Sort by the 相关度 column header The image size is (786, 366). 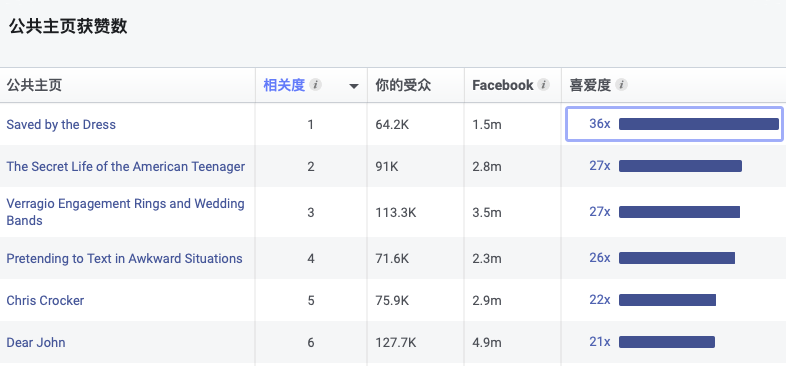pos(284,85)
